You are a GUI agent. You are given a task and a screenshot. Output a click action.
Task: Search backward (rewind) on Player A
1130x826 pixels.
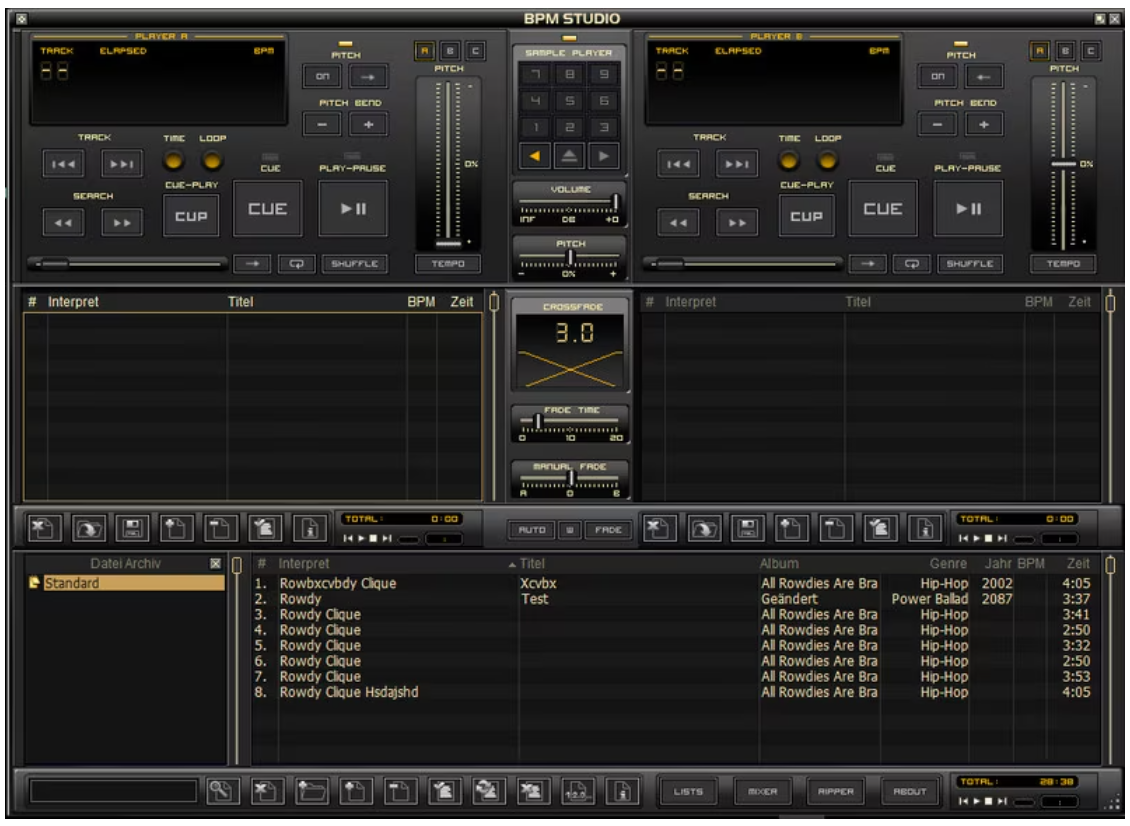coord(63,223)
